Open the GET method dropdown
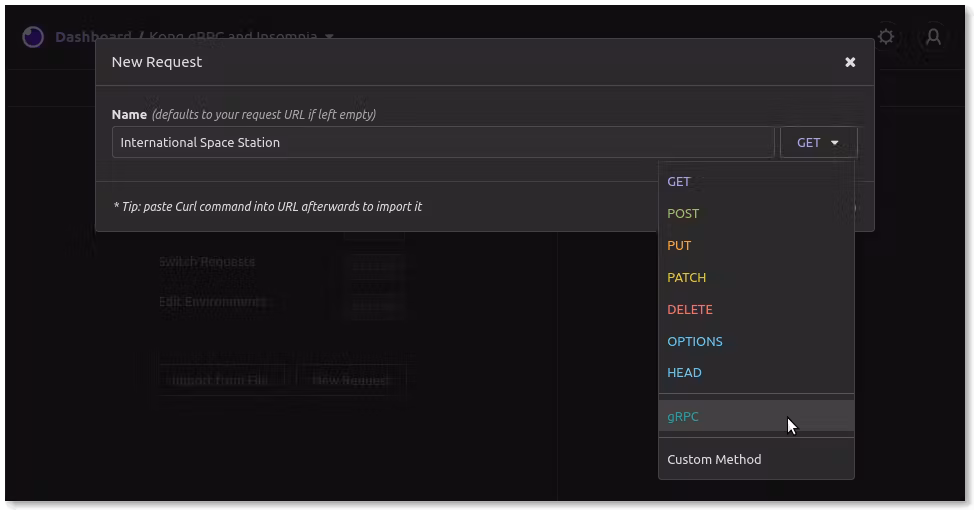This screenshot has width=974, height=510. pos(818,143)
